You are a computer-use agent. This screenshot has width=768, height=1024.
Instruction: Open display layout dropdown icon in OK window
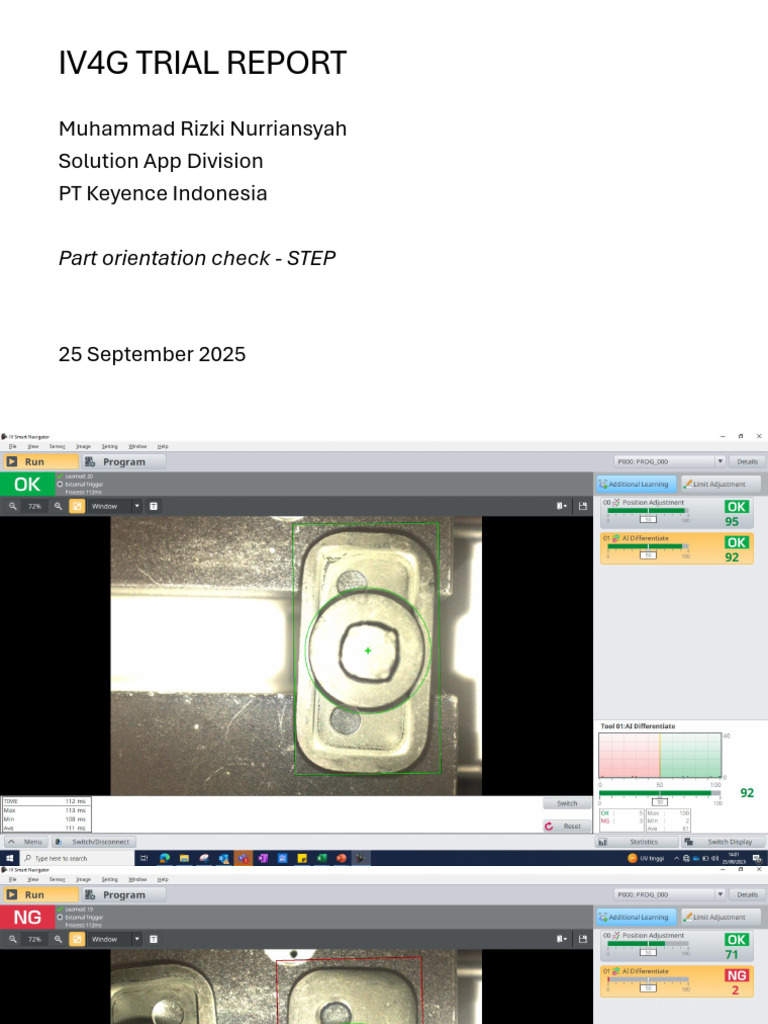point(561,506)
